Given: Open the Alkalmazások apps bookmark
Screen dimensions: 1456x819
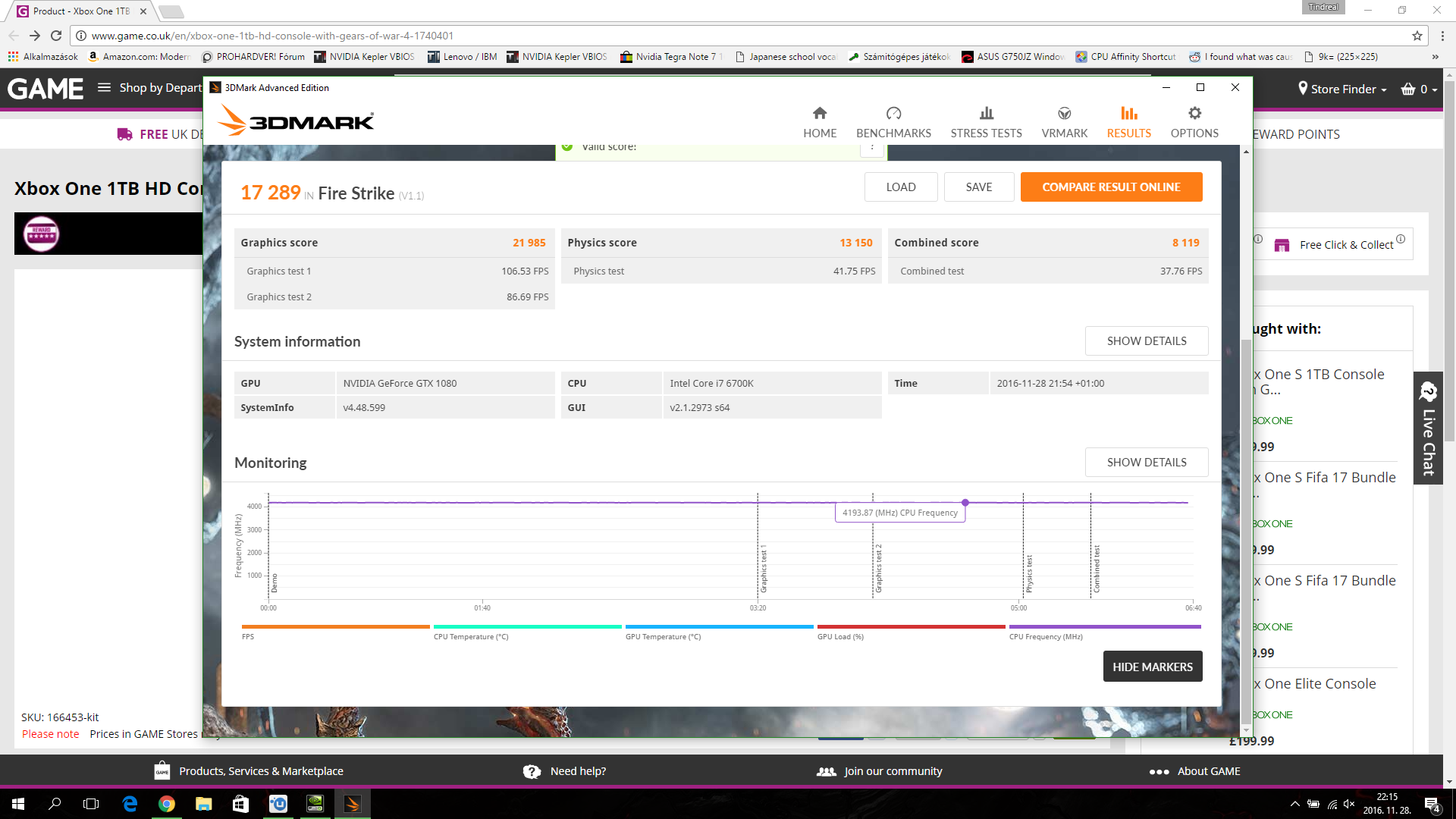Looking at the screenshot, I should 42,57.
